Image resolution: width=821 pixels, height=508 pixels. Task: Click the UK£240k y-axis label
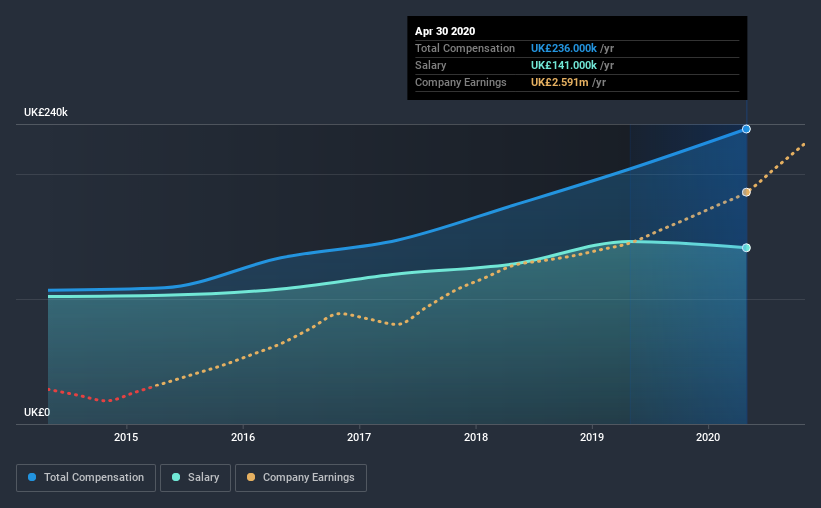(x=46, y=112)
